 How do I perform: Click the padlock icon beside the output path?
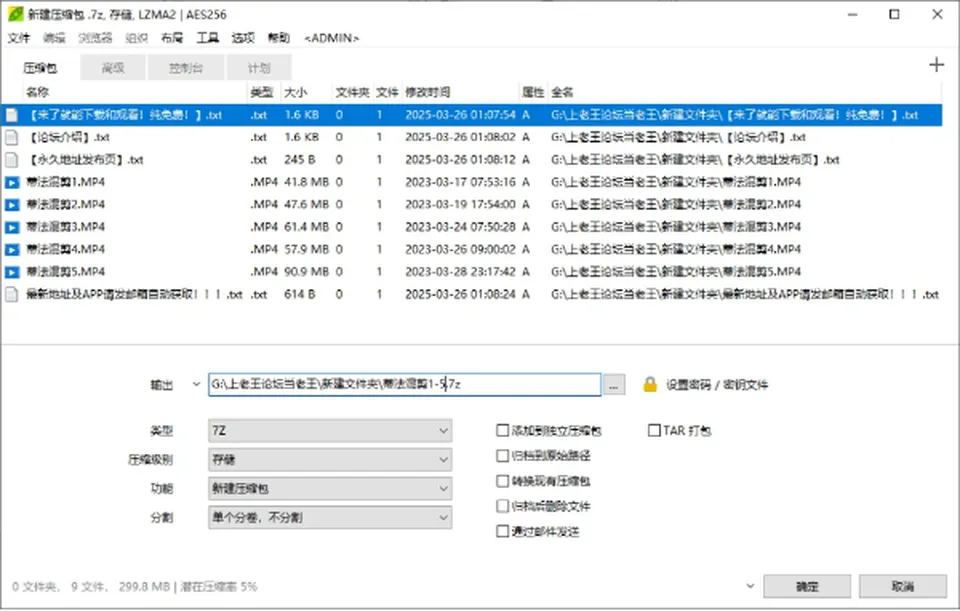tap(650, 384)
